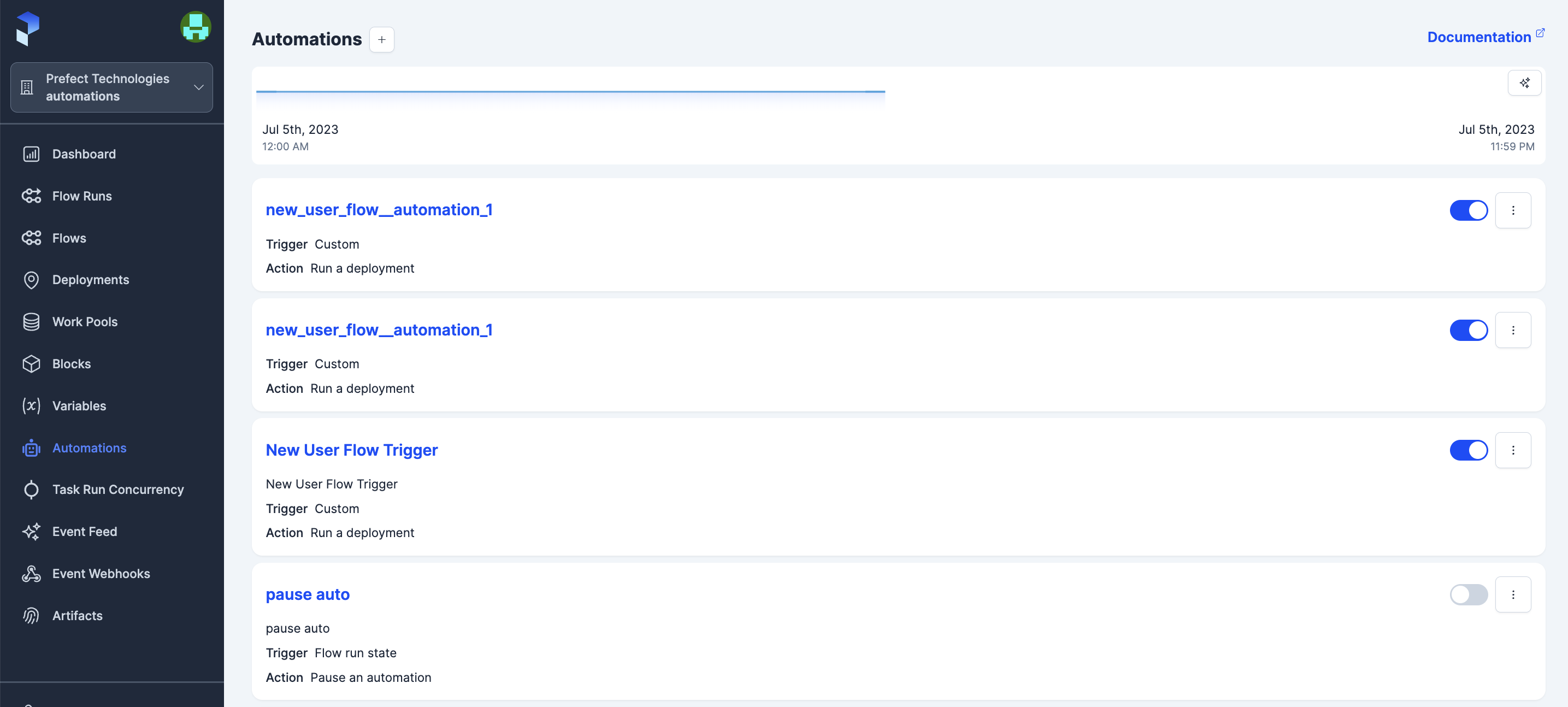
Task: Navigate to Deployments
Action: pyautogui.click(x=91, y=280)
